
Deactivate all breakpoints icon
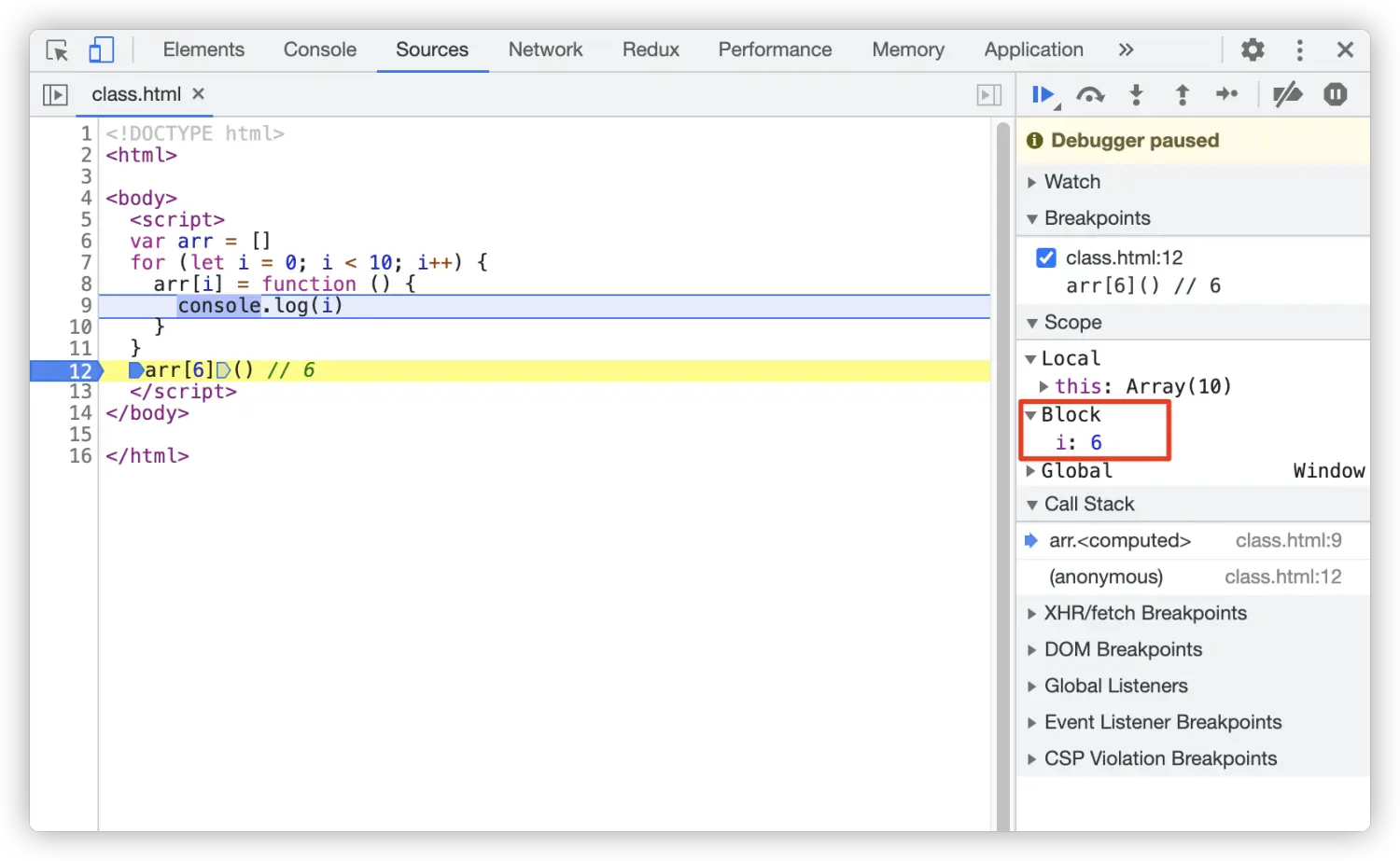point(1288,94)
